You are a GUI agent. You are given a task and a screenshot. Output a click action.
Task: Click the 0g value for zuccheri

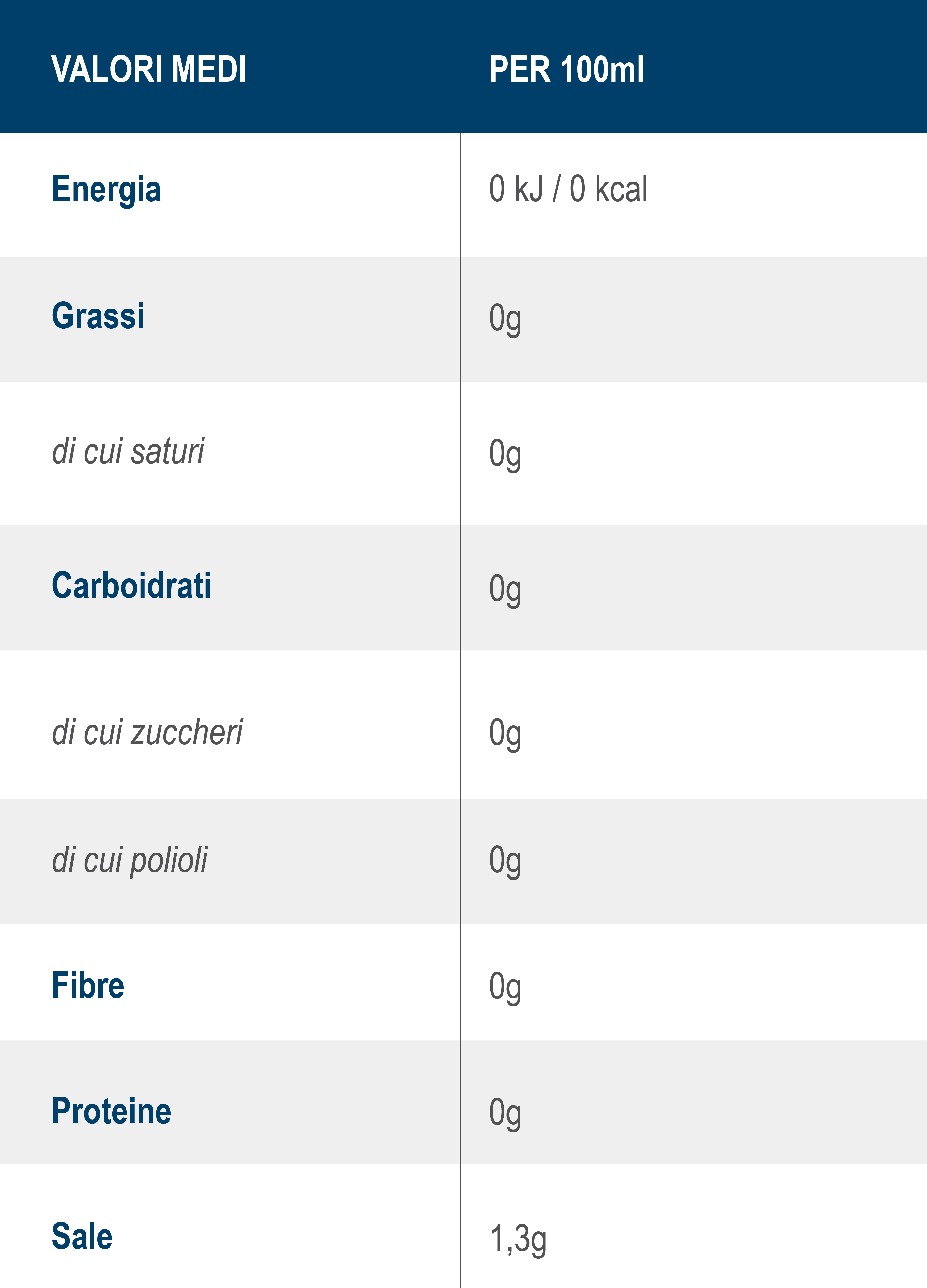tap(505, 733)
